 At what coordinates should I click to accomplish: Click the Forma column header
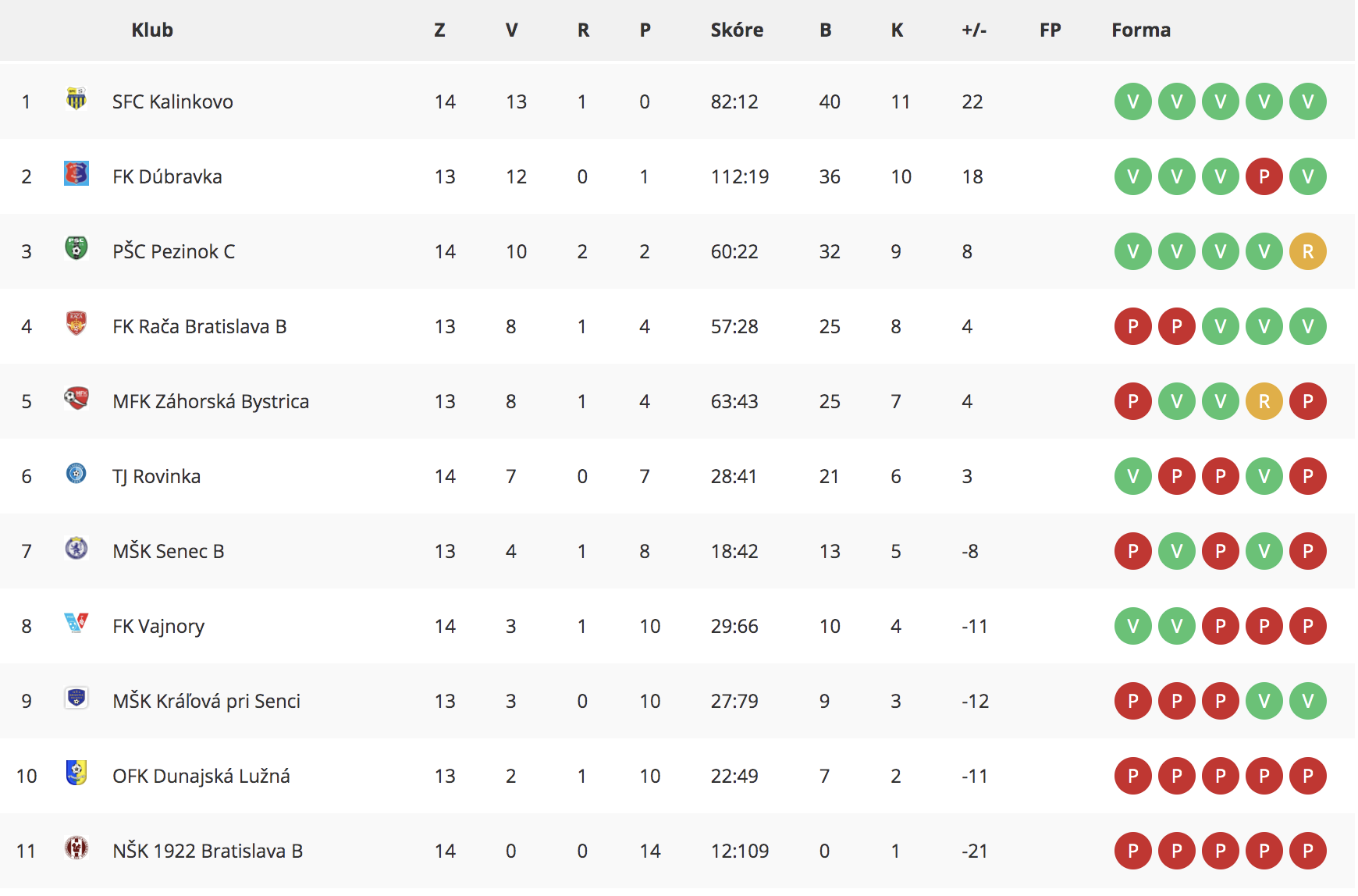click(1141, 30)
